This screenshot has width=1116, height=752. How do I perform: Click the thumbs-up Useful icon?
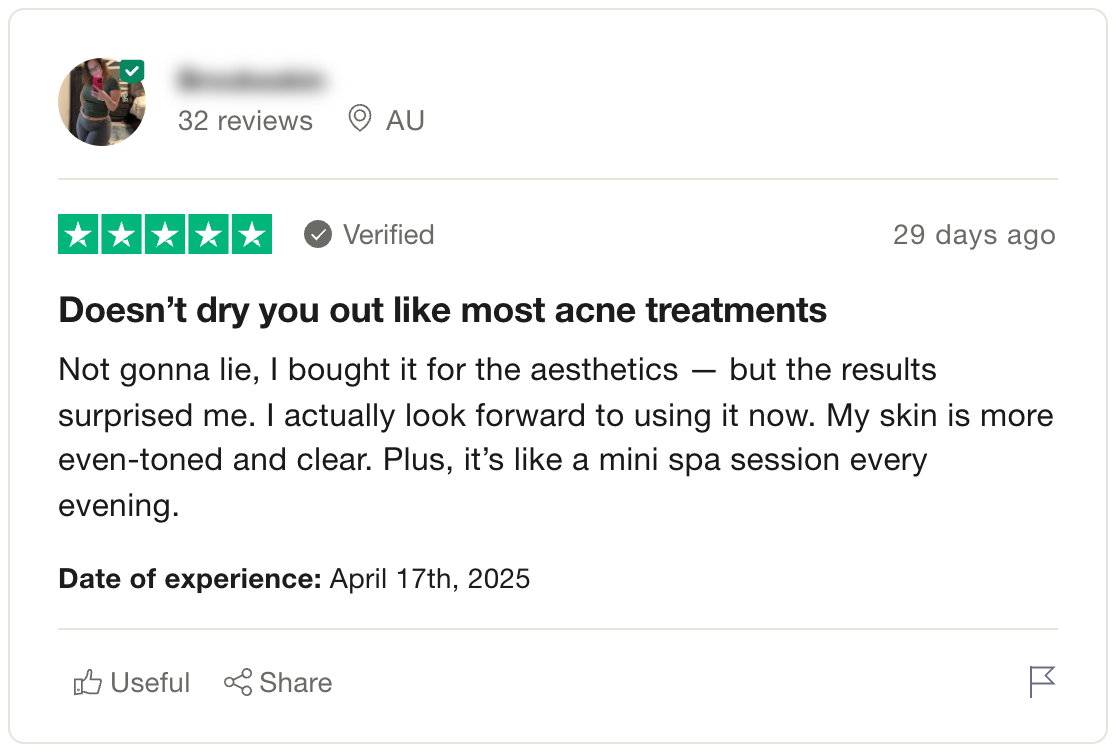[88, 682]
